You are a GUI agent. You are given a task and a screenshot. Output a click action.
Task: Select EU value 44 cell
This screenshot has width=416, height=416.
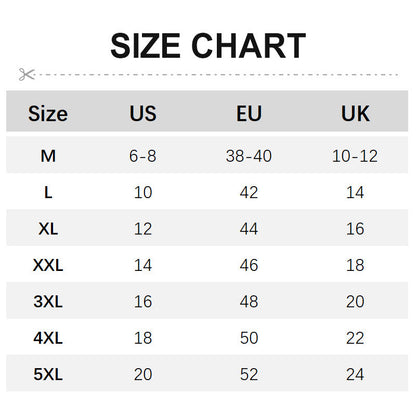pos(249,229)
